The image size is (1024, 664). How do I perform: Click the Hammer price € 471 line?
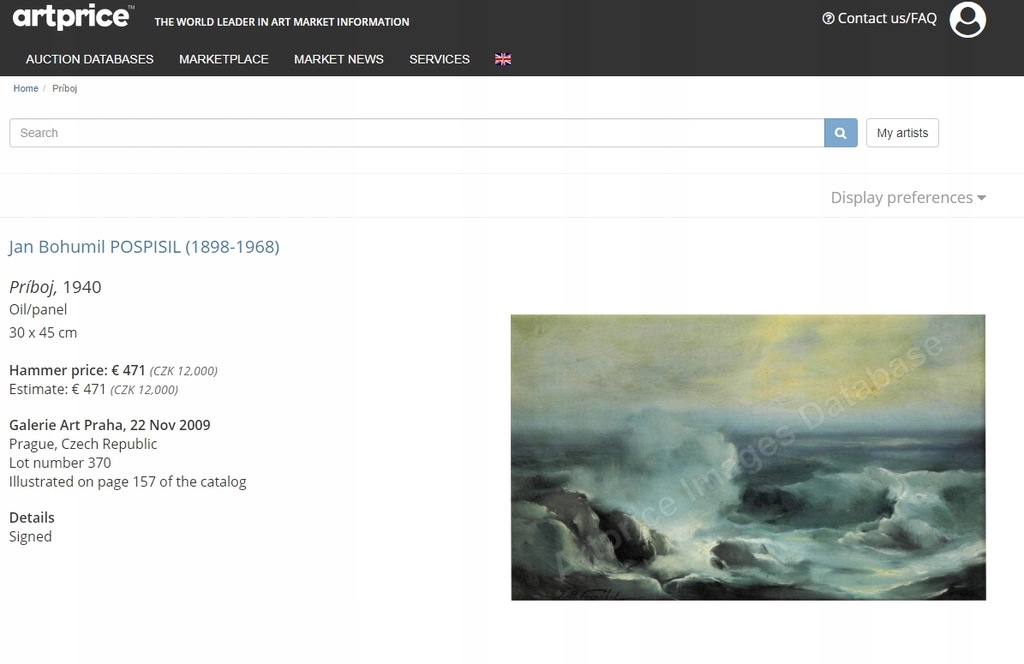[x=113, y=370]
